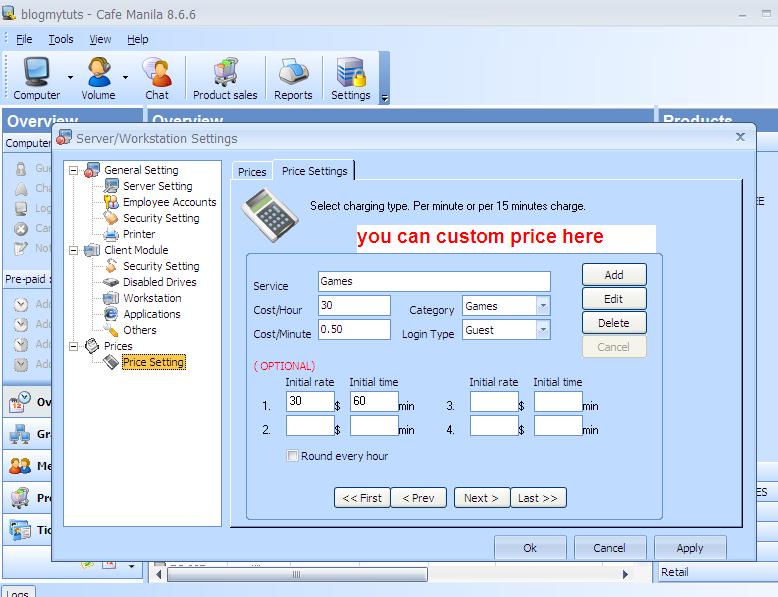Collapse the Client Module tree node
This screenshot has width=778, height=597.
[73, 250]
